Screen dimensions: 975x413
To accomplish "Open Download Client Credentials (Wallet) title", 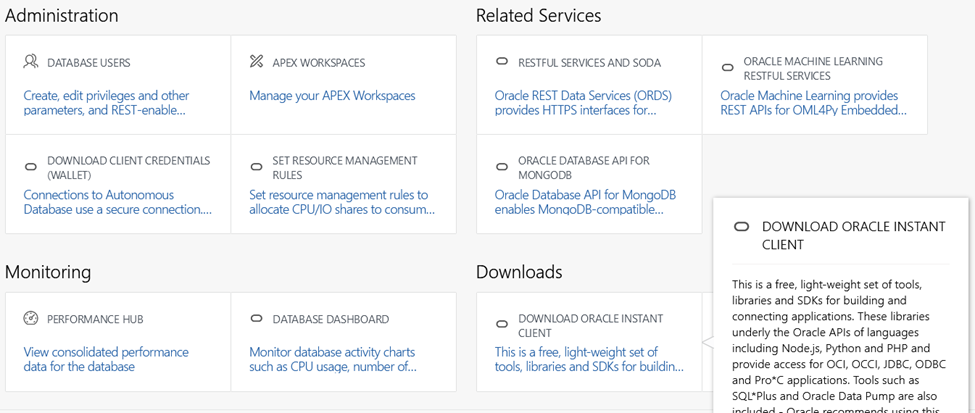I will point(129,167).
